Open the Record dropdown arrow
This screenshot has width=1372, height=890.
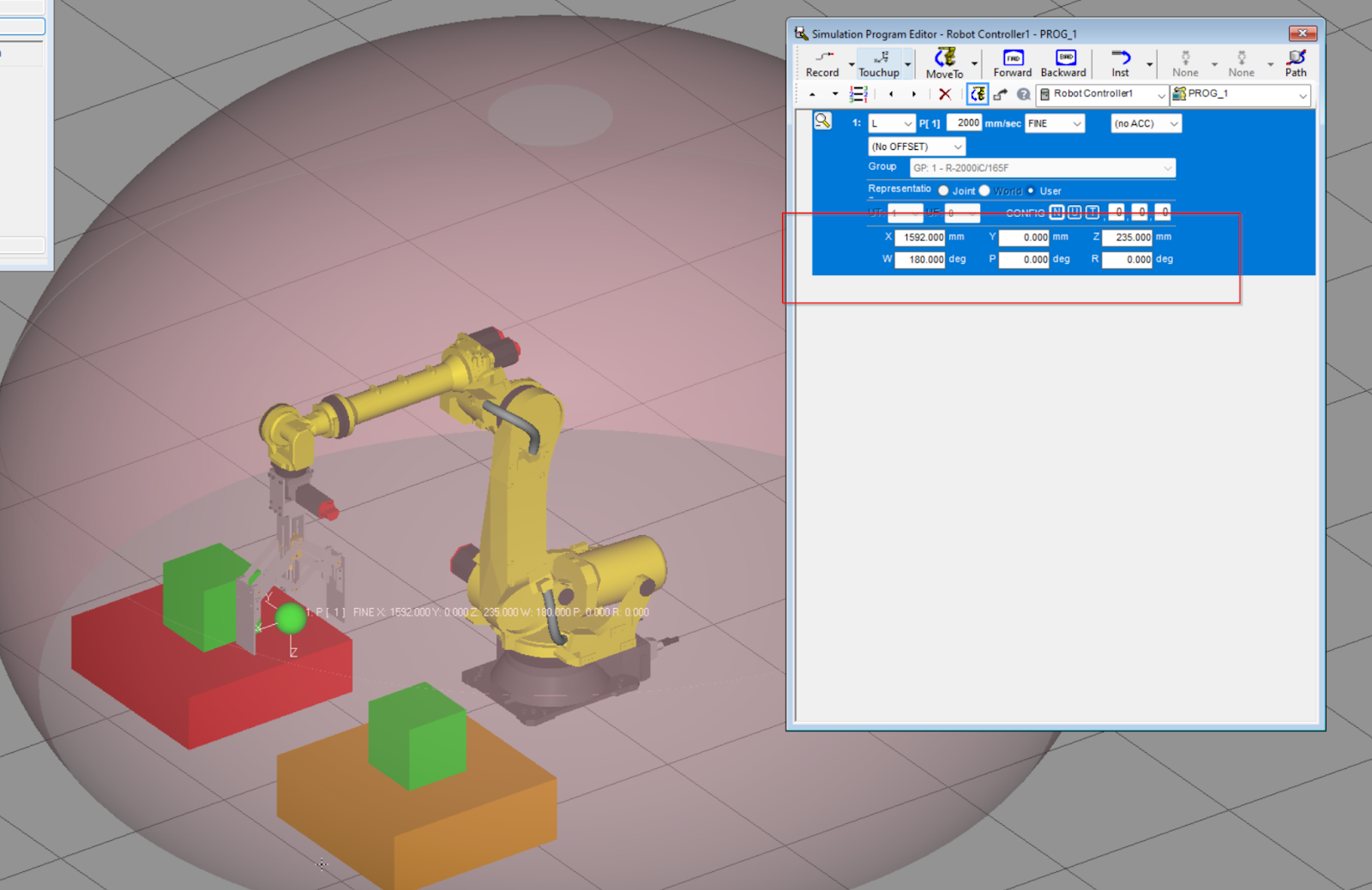pos(851,64)
